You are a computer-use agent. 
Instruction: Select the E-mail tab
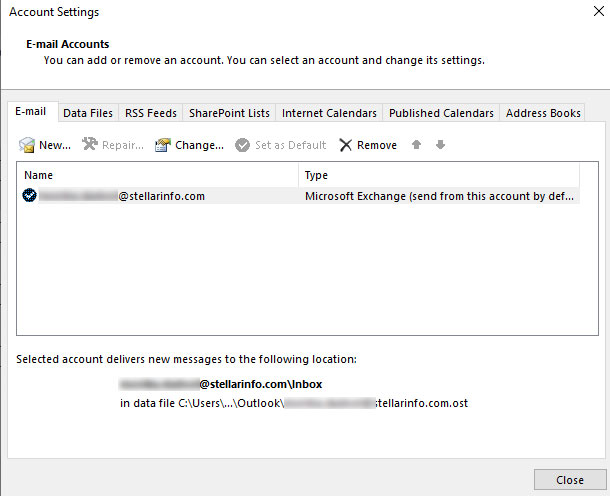(x=32, y=113)
